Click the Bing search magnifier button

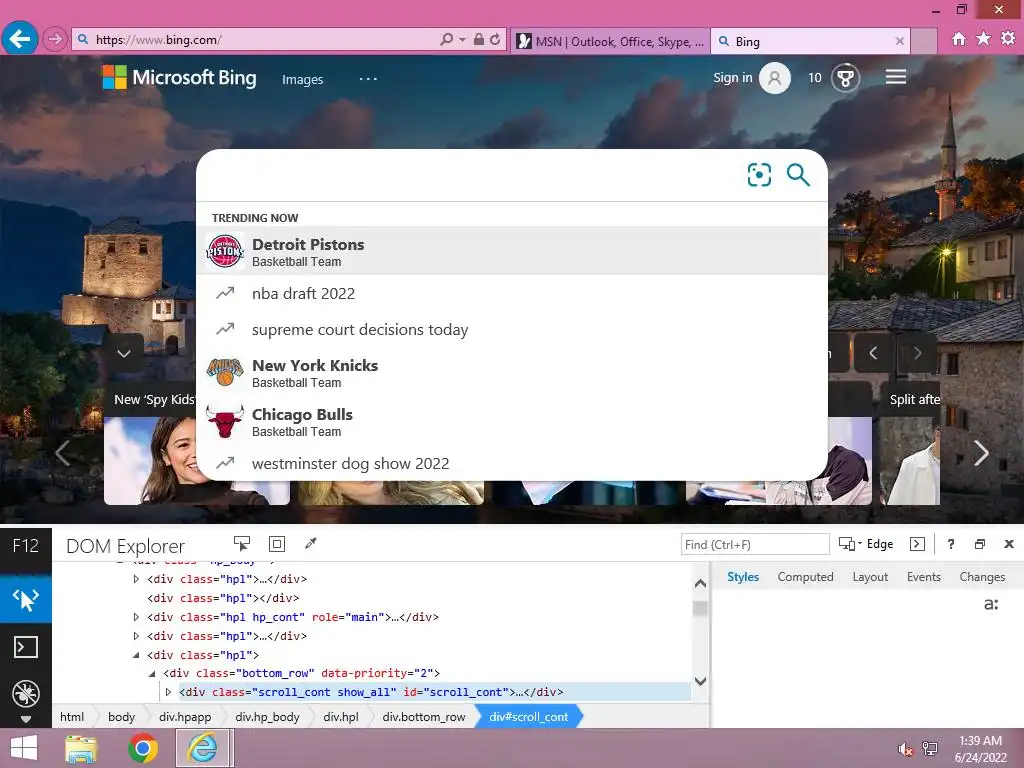coord(798,175)
